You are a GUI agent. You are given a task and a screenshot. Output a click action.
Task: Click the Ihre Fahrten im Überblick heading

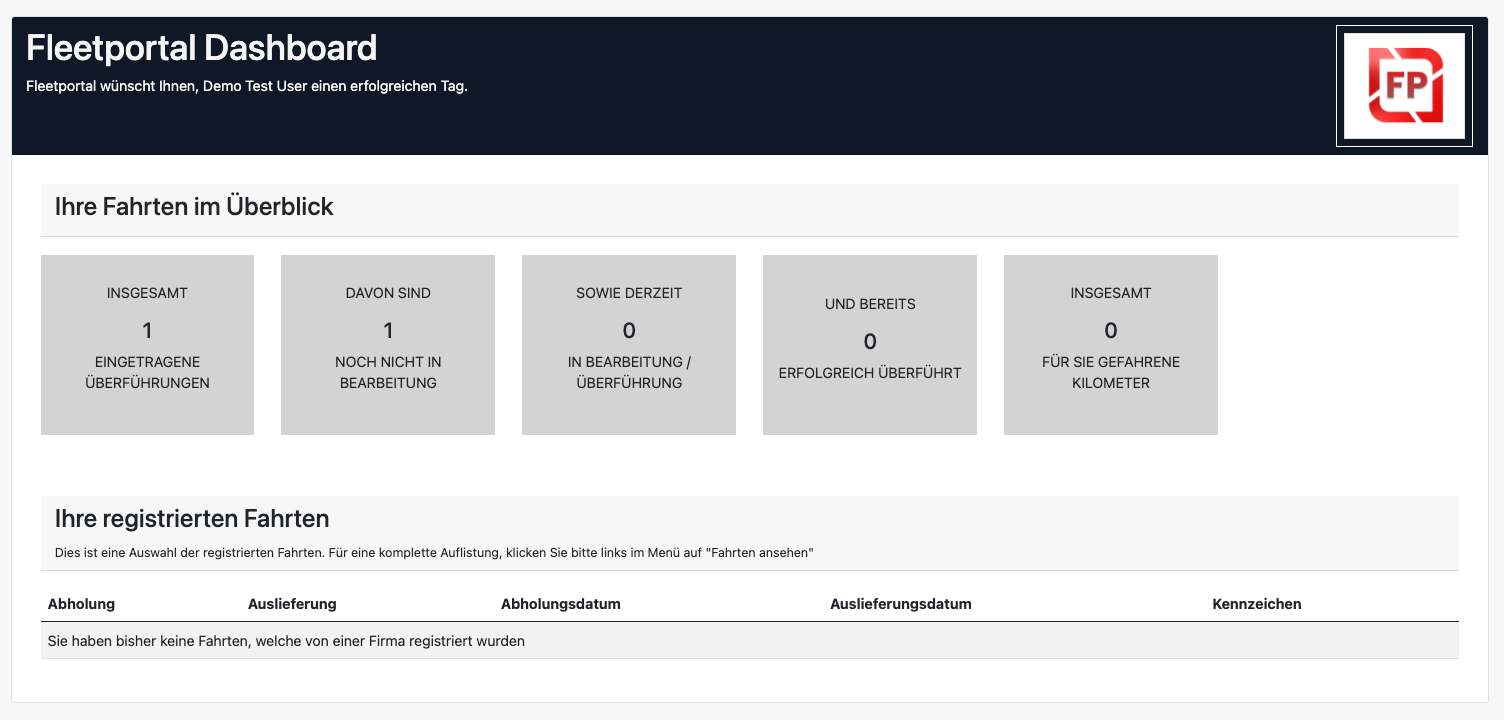[194, 207]
